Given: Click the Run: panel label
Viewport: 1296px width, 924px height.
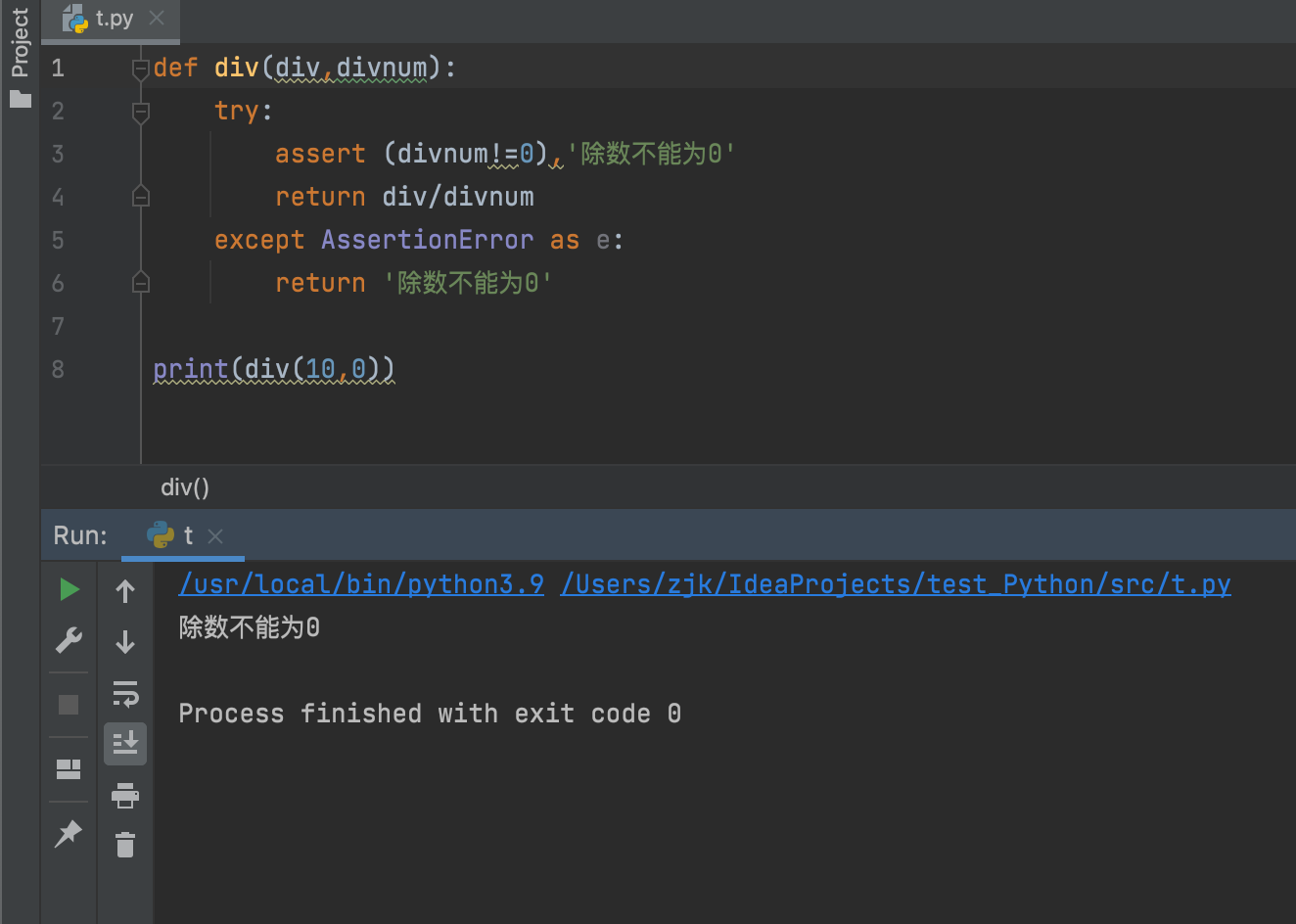Looking at the screenshot, I should 80,535.
